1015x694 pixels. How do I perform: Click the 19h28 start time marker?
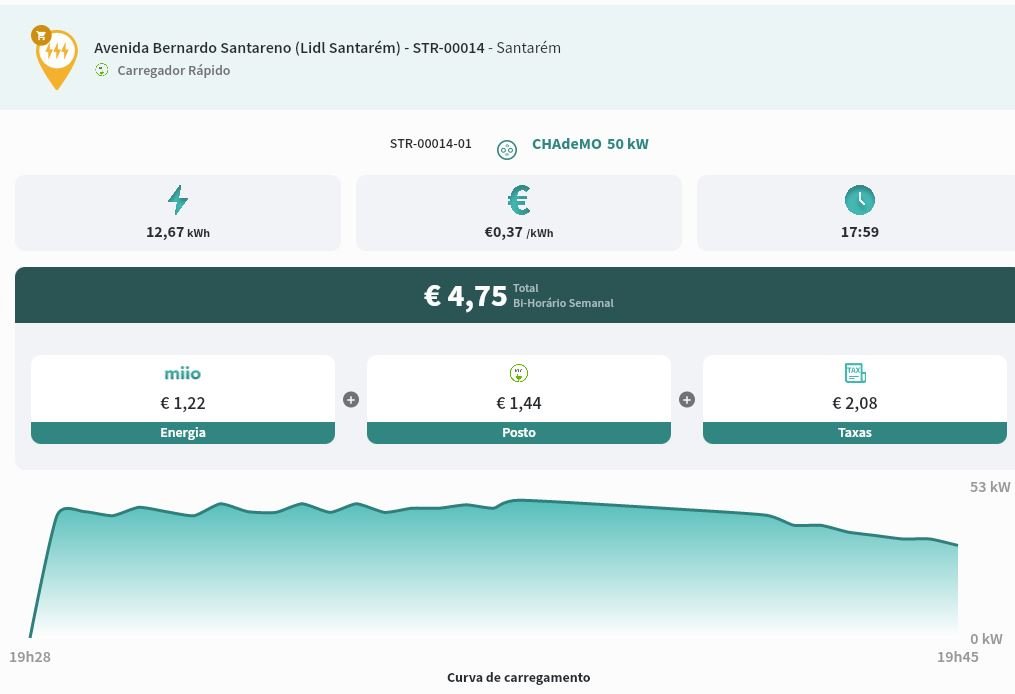(30, 657)
